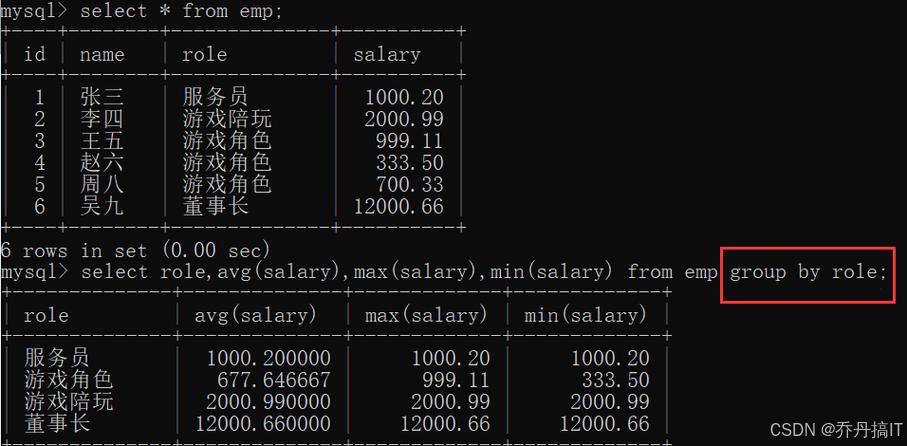Image resolution: width=907 pixels, height=446 pixels.
Task: Click 'group by role;' in the second query
Action: (808, 272)
